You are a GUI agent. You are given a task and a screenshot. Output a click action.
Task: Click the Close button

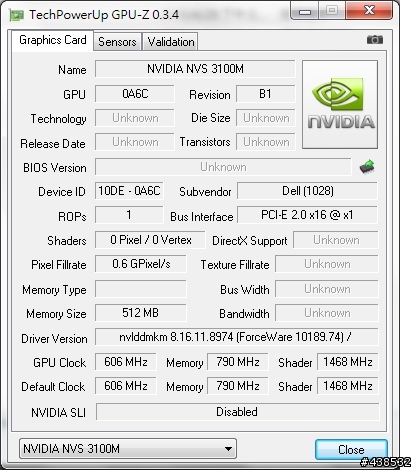(351, 449)
